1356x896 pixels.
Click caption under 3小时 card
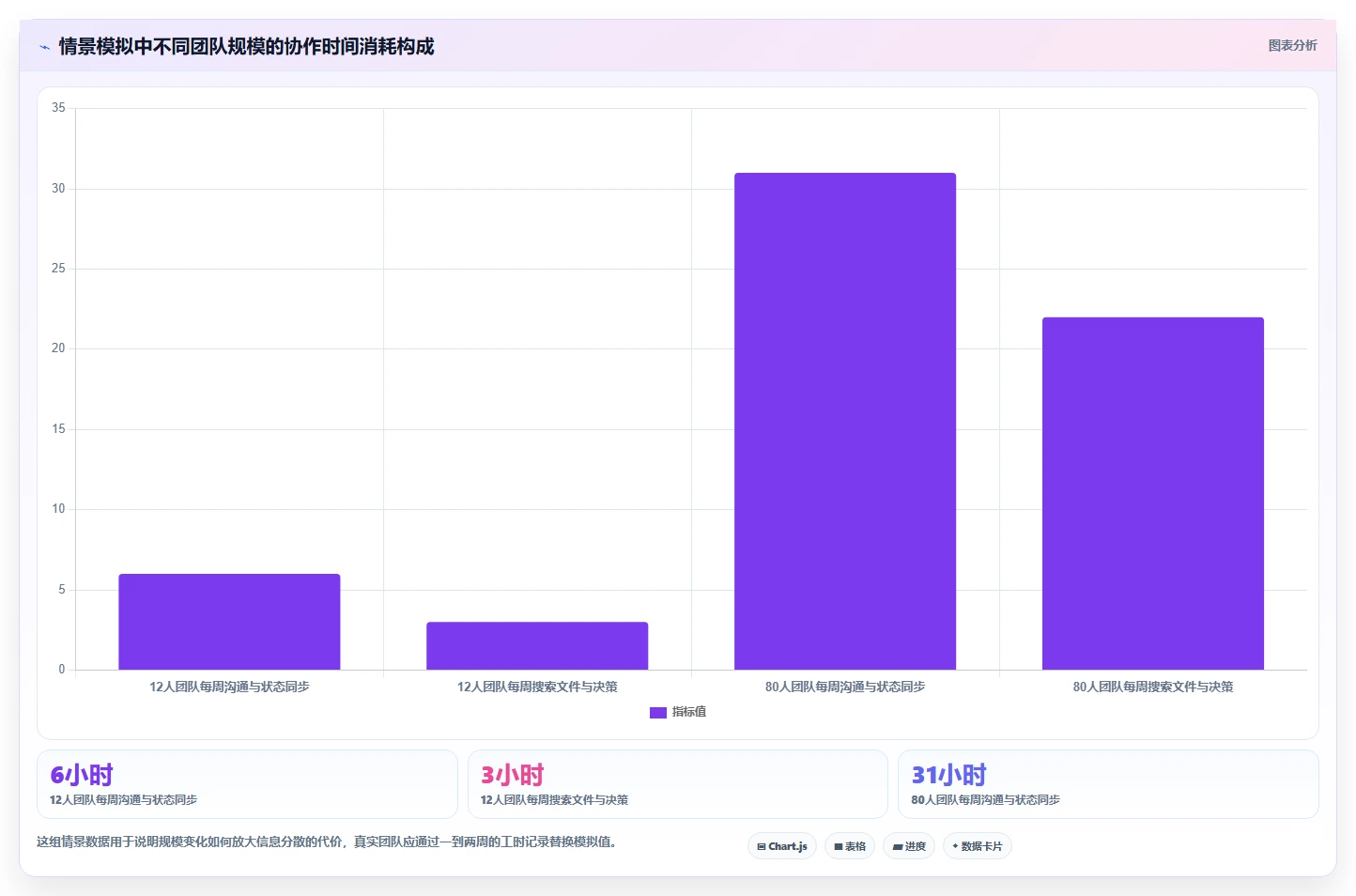pyautogui.click(x=554, y=800)
